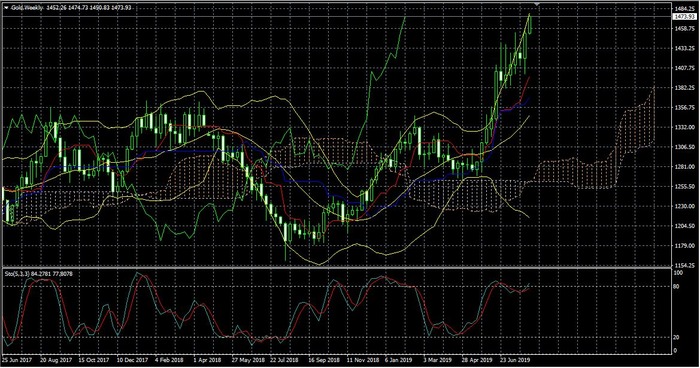
Task: Click the 25 Jun 2017 date label
Action: point(17,360)
